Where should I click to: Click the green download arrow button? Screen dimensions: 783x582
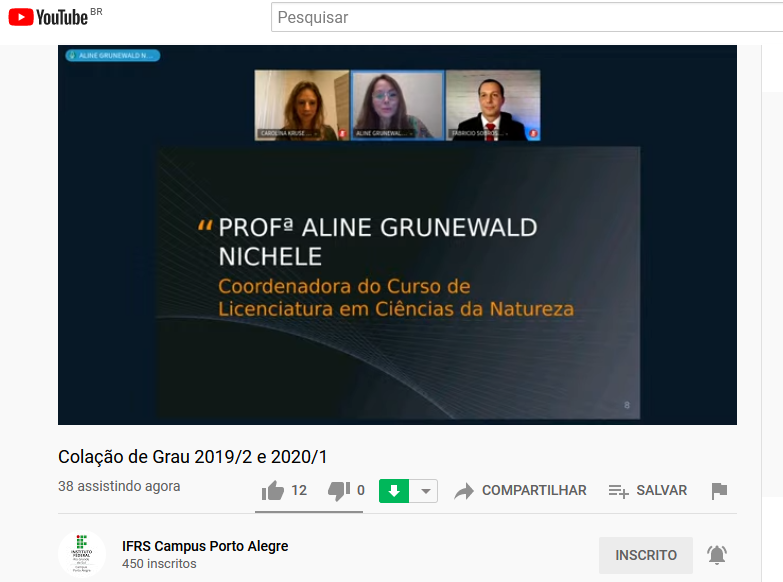pyautogui.click(x=394, y=490)
